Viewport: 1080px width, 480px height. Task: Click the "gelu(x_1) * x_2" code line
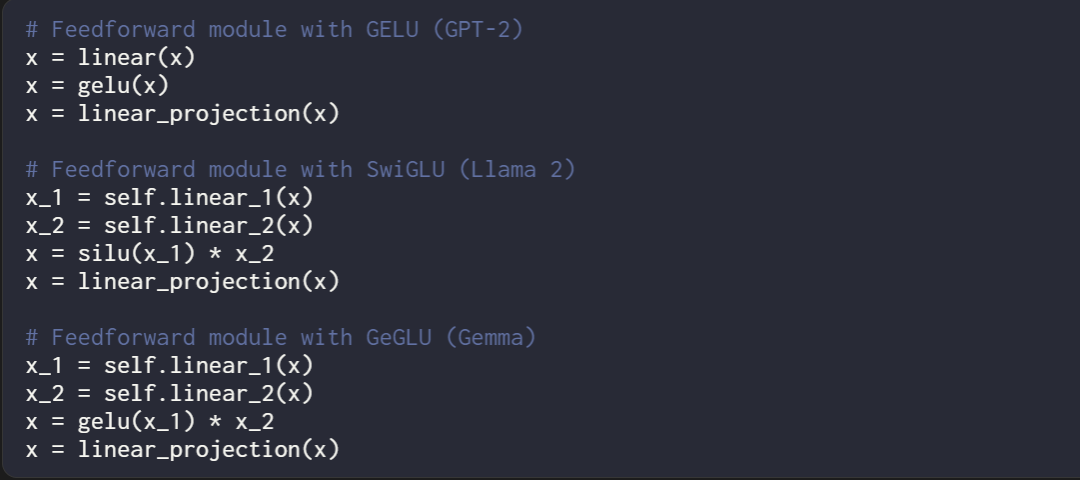(x=150, y=422)
